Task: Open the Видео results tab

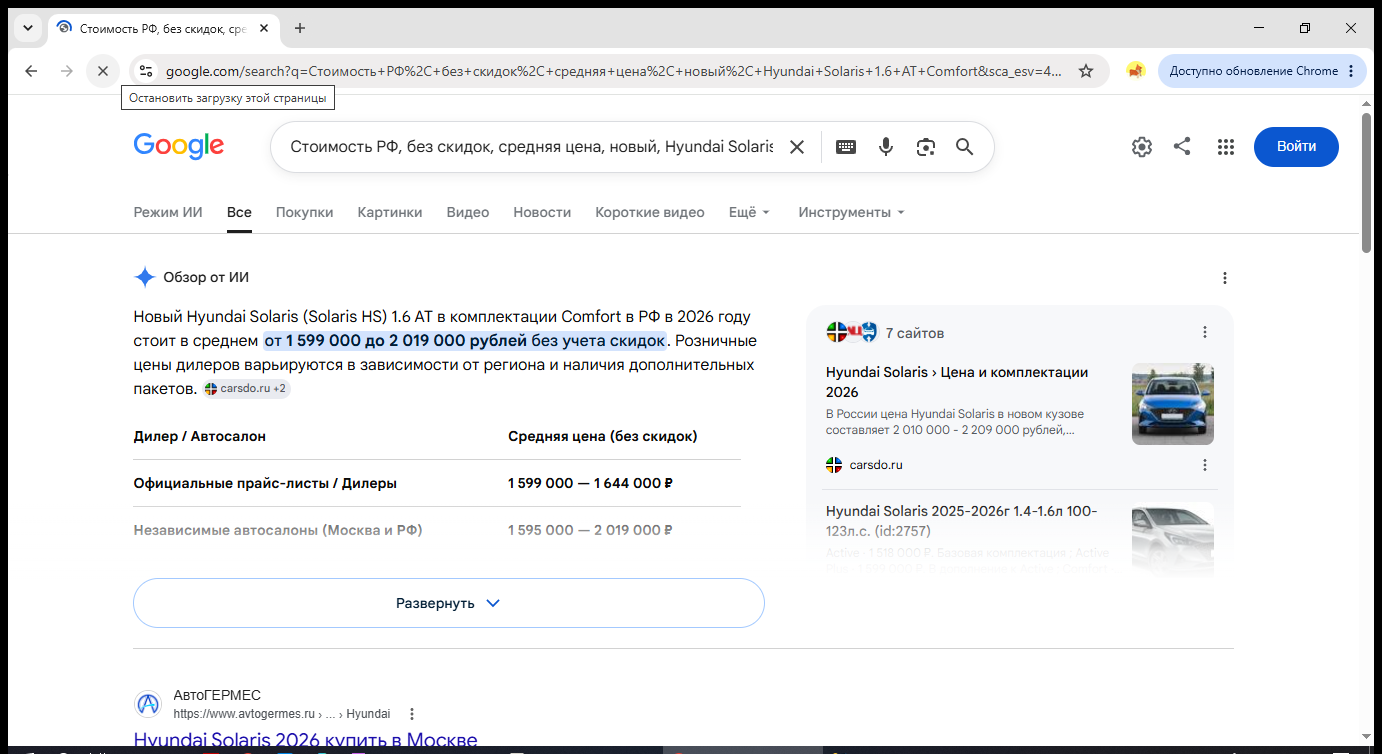Action: tap(468, 212)
